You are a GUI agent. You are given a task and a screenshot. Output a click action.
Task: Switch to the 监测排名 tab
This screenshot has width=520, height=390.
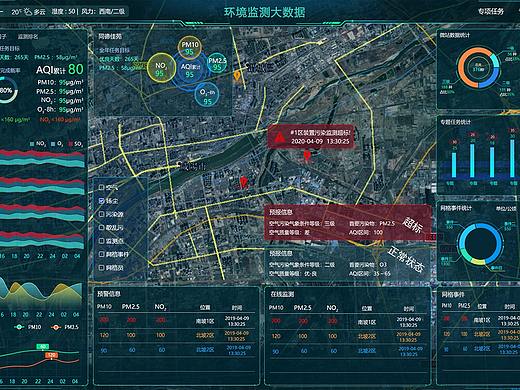[x=28, y=37]
